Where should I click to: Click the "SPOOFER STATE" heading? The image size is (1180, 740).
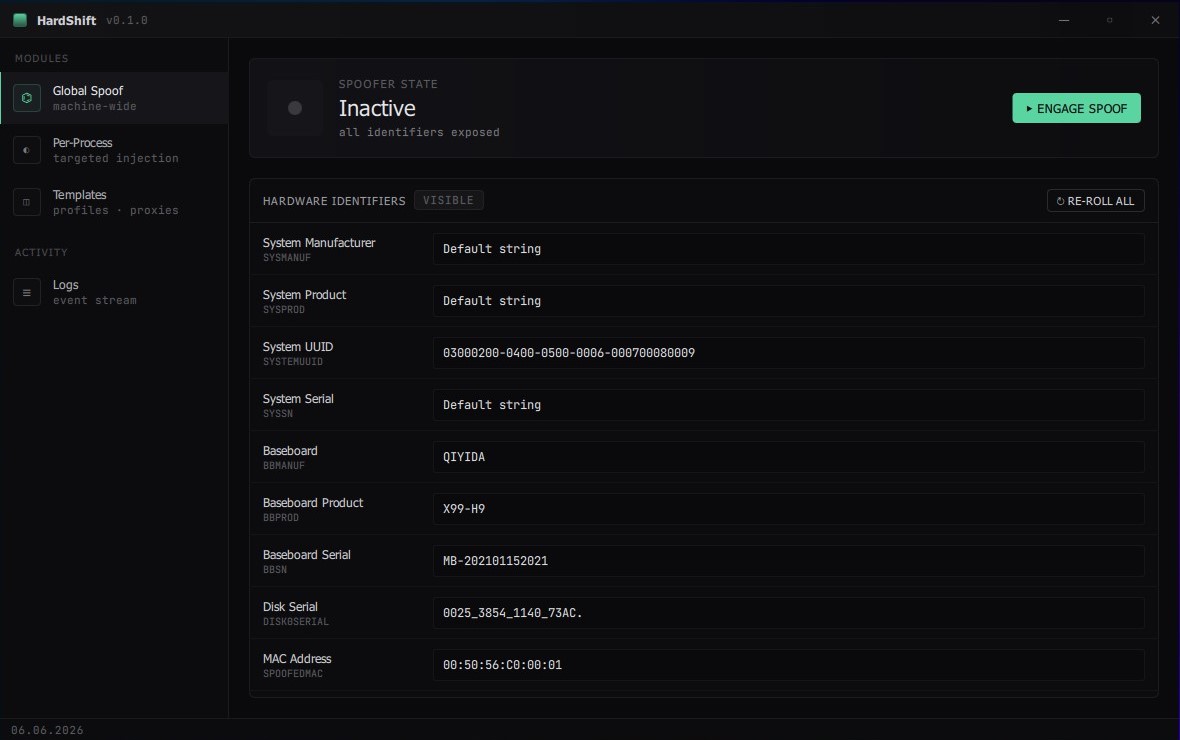tap(388, 84)
